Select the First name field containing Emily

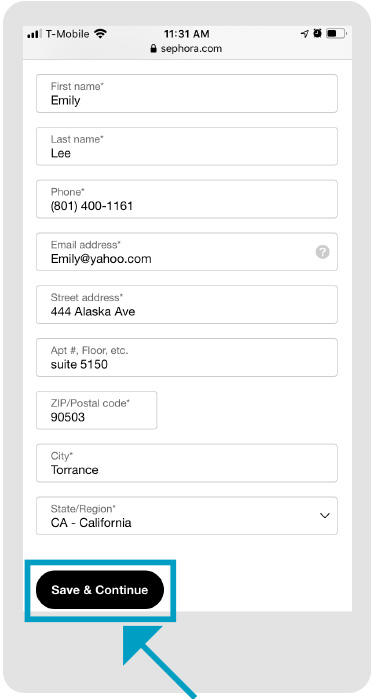tap(187, 94)
